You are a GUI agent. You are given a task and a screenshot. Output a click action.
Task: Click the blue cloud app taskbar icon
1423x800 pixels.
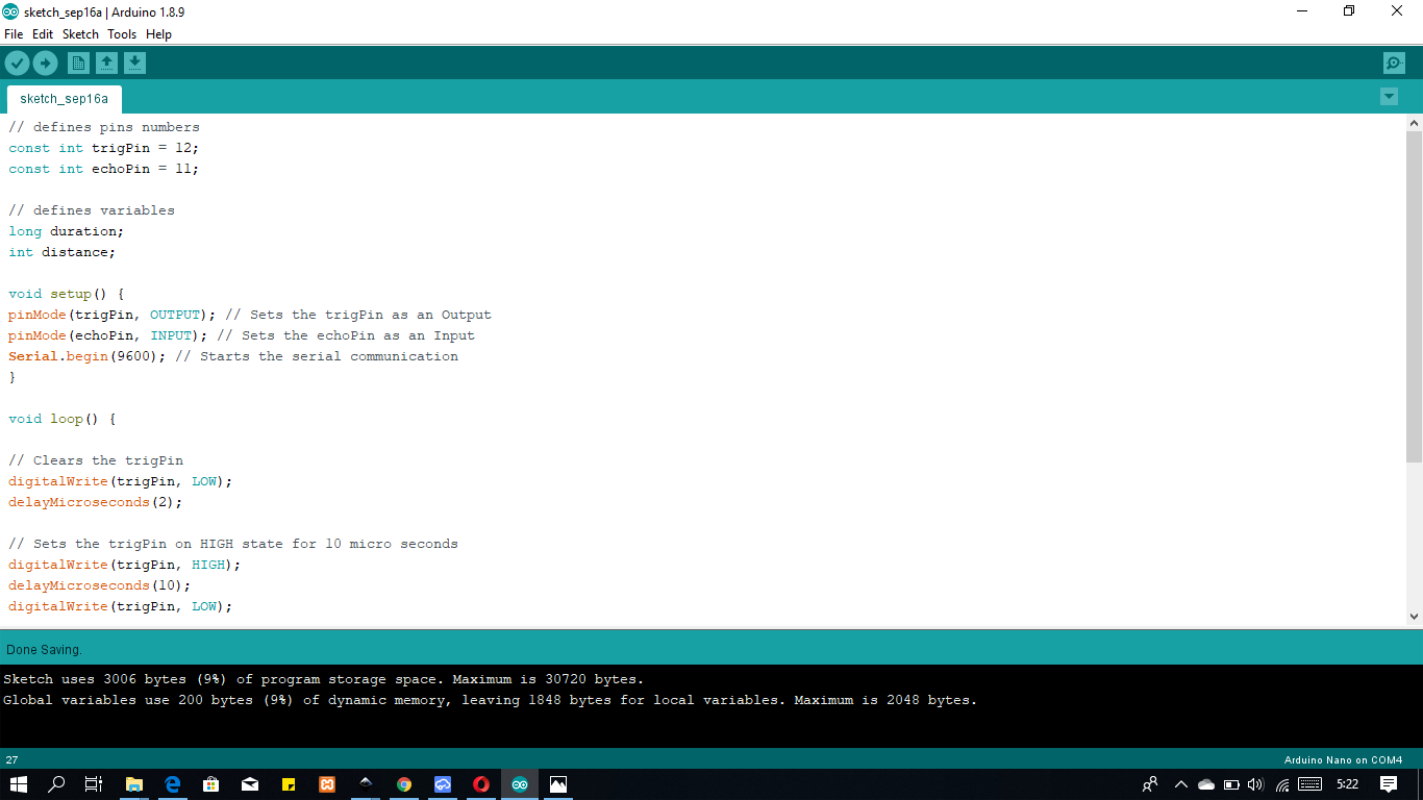pos(443,785)
